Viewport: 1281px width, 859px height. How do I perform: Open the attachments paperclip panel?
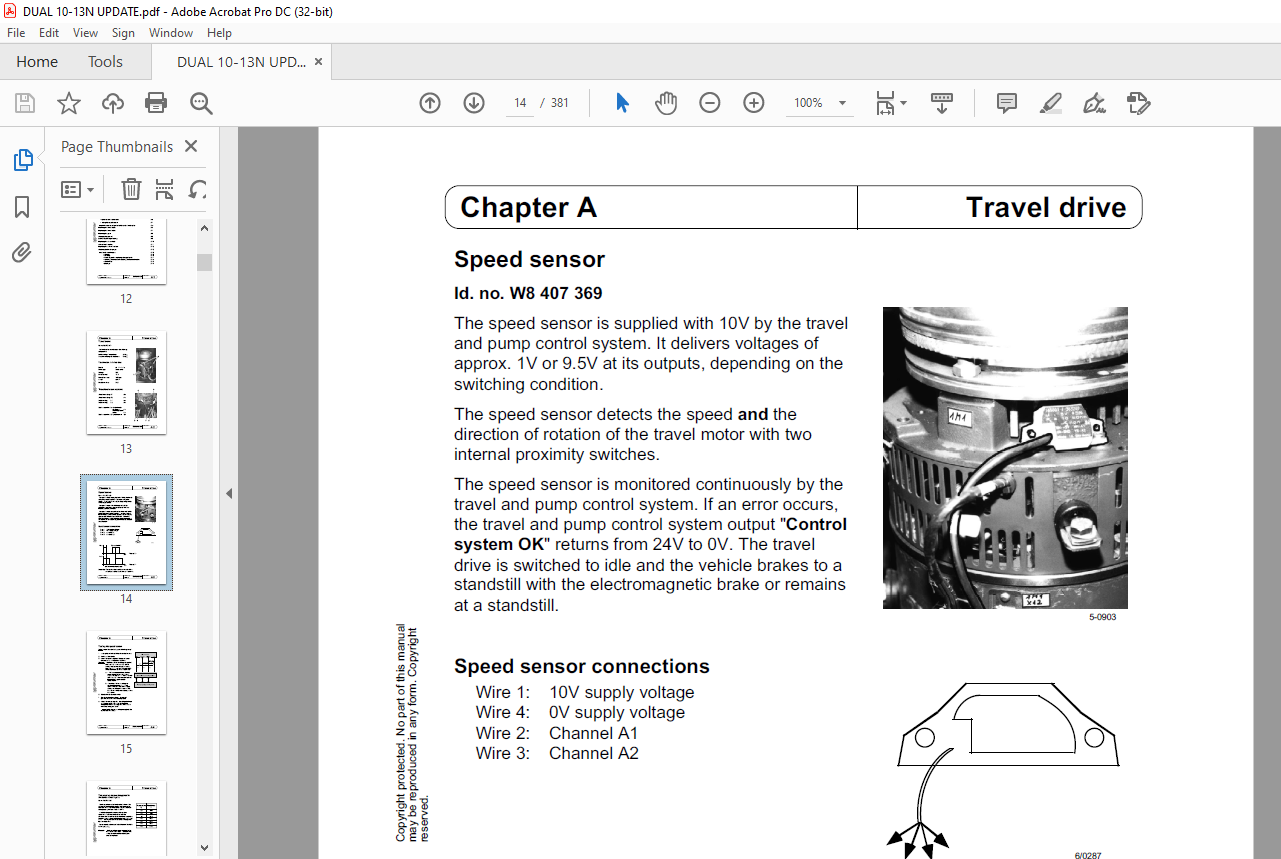pos(22,253)
